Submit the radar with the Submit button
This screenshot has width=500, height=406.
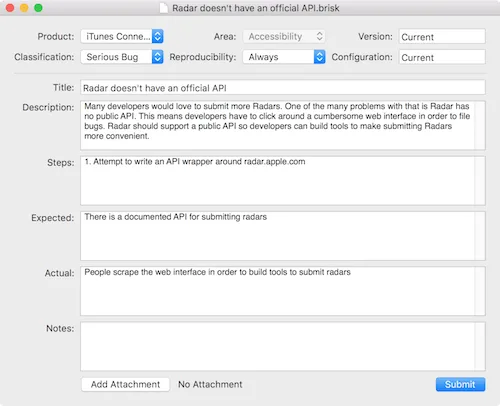pos(460,384)
